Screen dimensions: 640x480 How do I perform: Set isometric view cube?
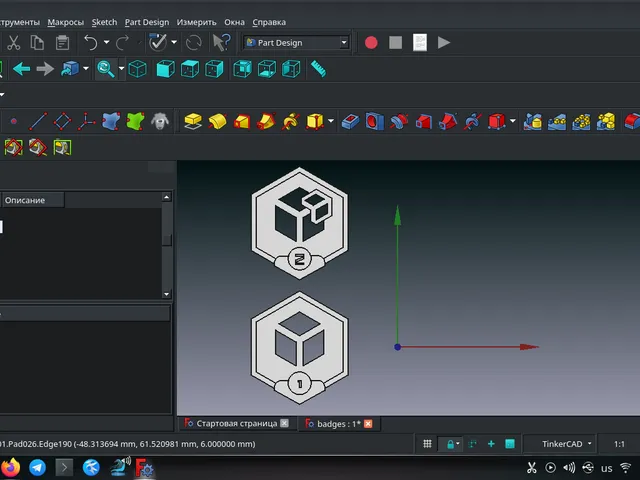click(138, 69)
